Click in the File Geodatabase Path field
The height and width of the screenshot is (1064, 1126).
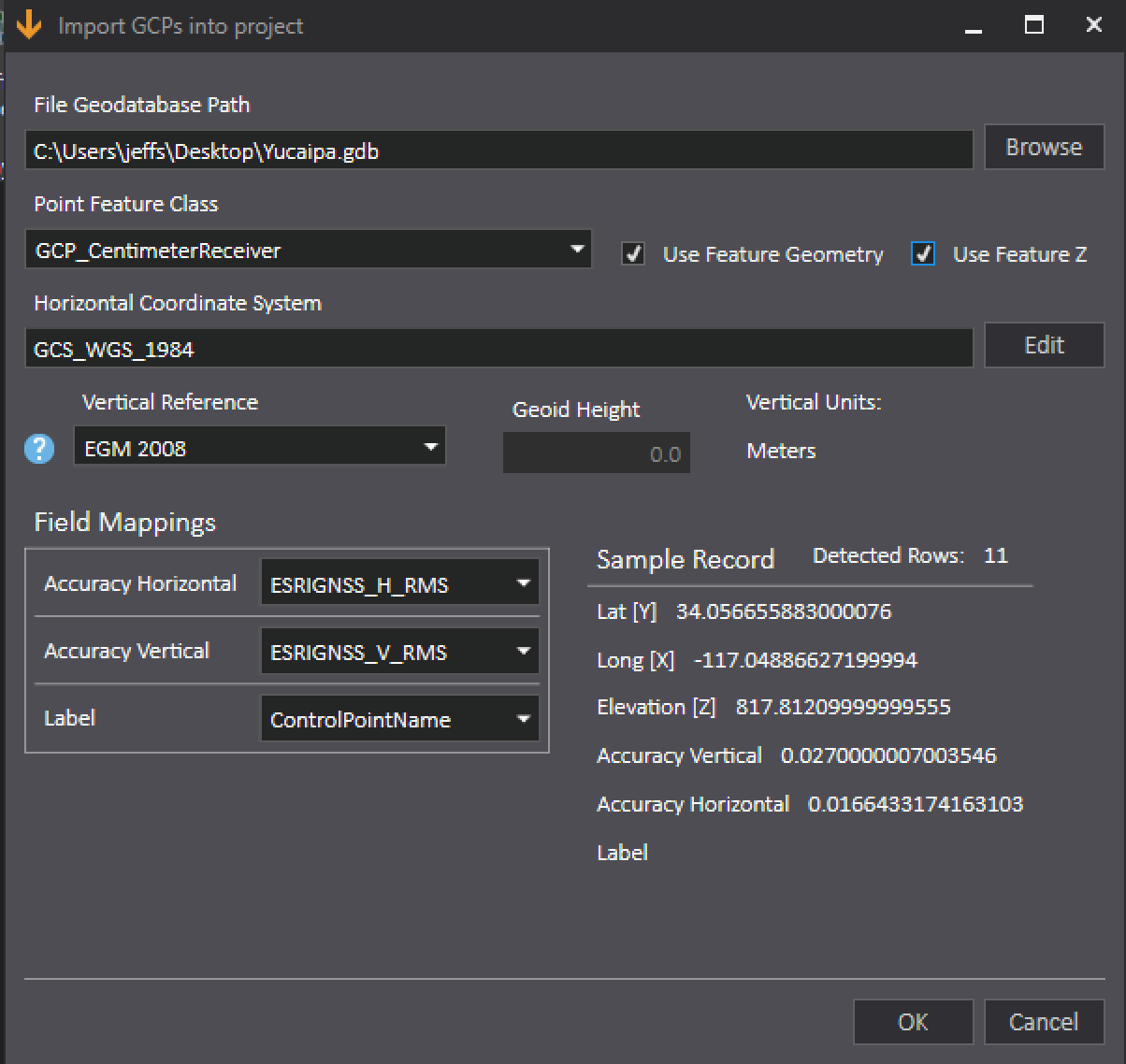tap(498, 151)
